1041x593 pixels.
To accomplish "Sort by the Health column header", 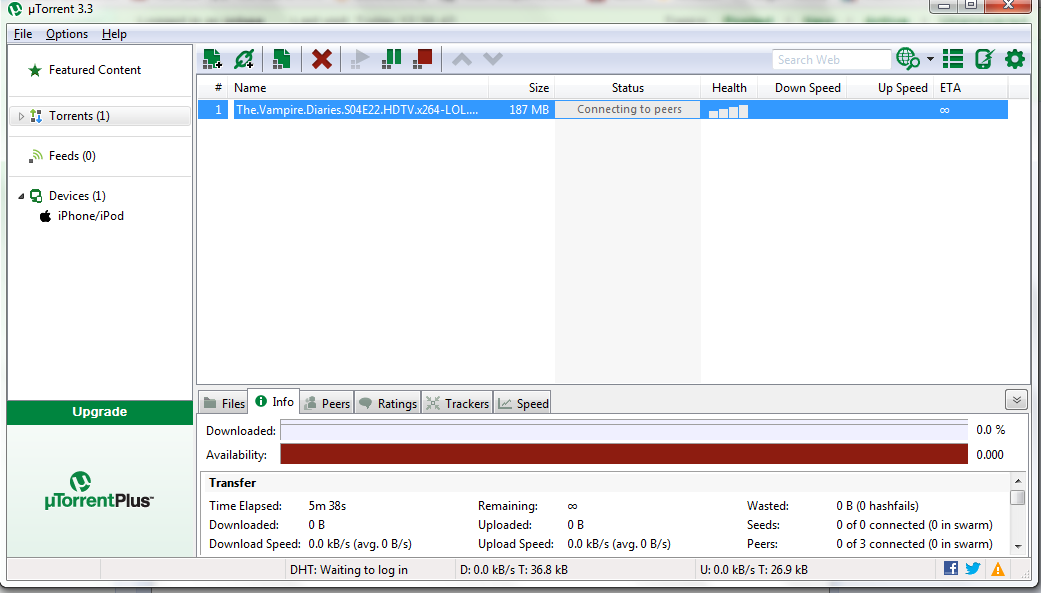I will [x=729, y=88].
